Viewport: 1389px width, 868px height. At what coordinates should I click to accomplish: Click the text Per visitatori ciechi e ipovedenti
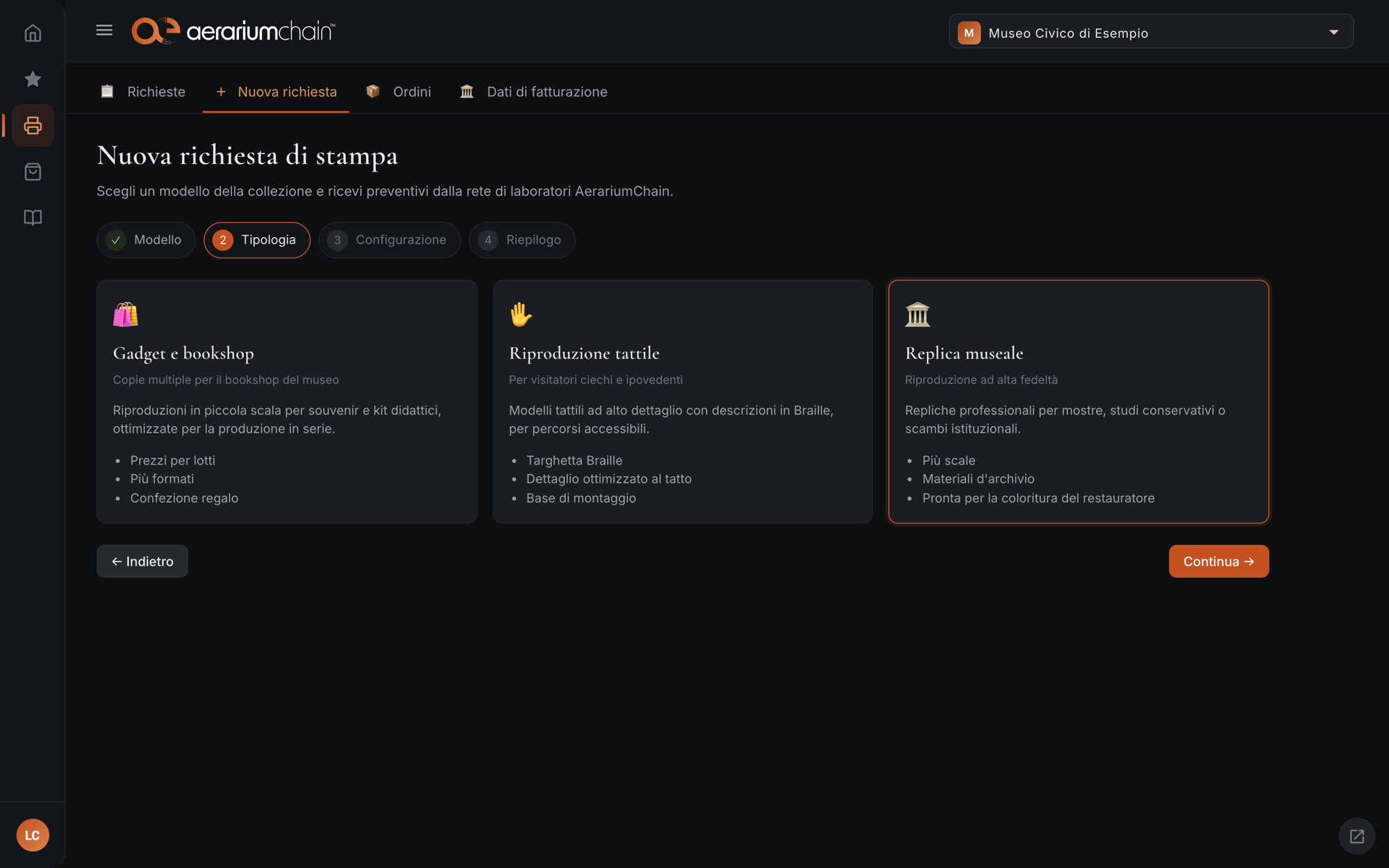[x=596, y=380]
